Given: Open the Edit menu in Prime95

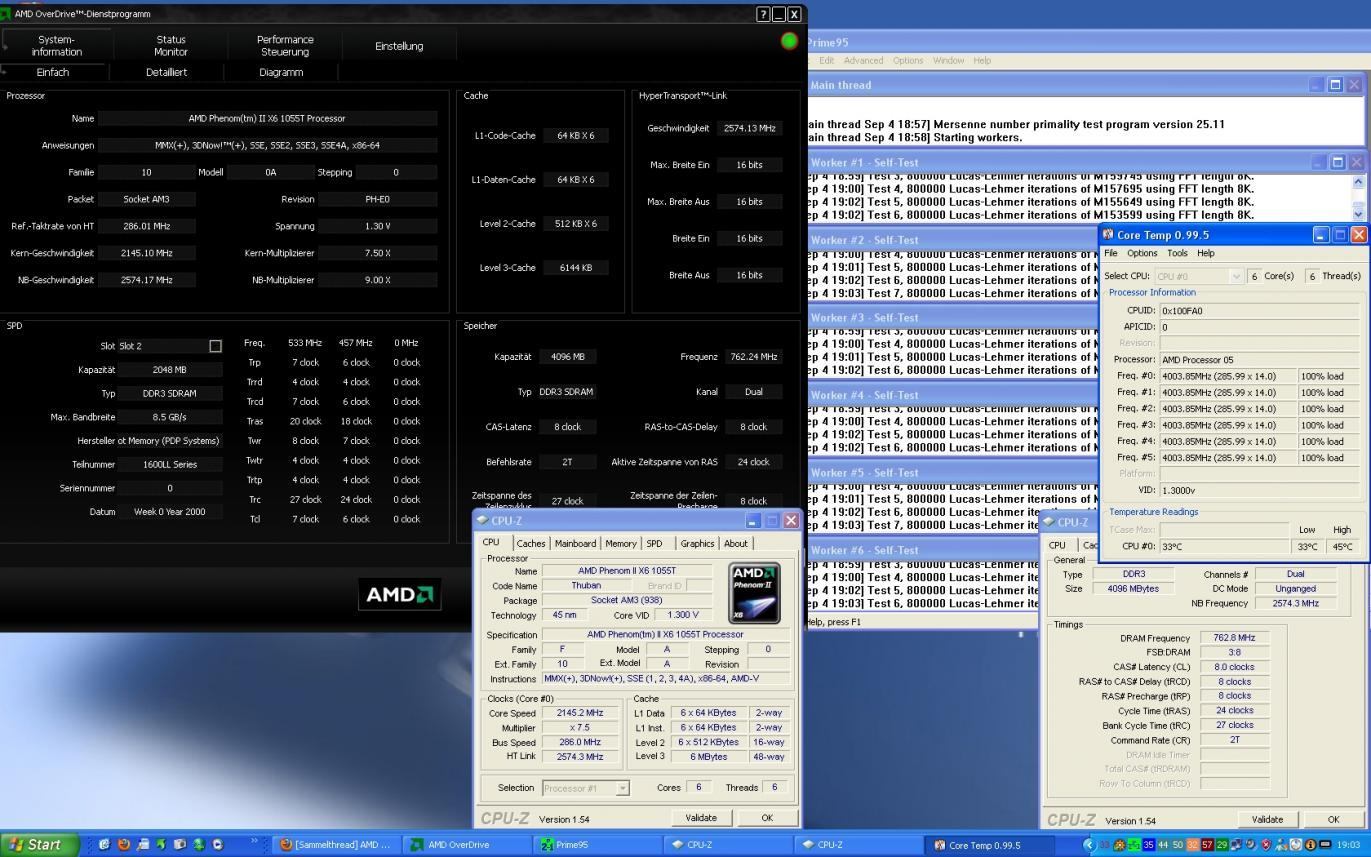Looking at the screenshot, I should pyautogui.click(x=827, y=61).
